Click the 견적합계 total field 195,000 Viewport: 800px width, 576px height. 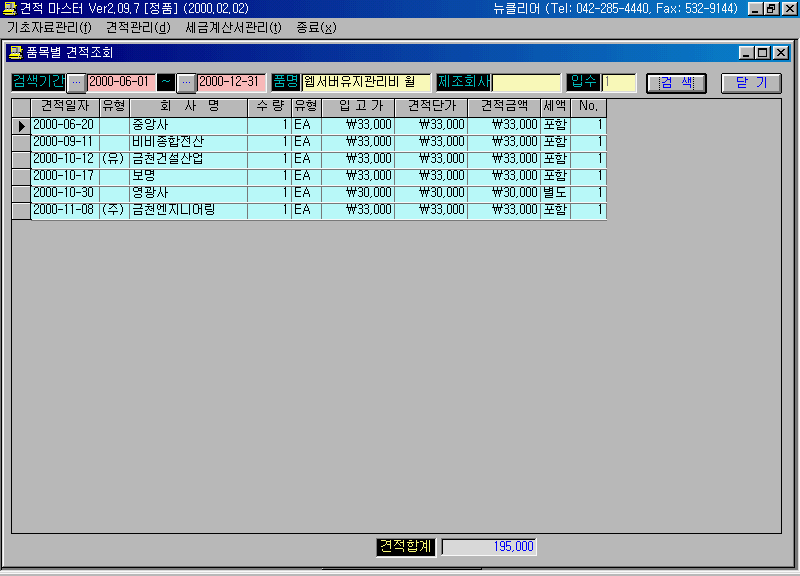489,547
